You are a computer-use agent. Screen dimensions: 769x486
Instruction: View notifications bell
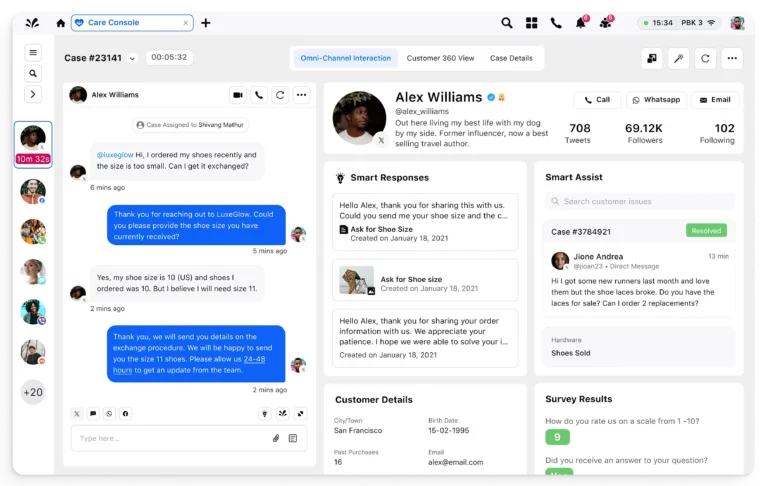(x=581, y=23)
